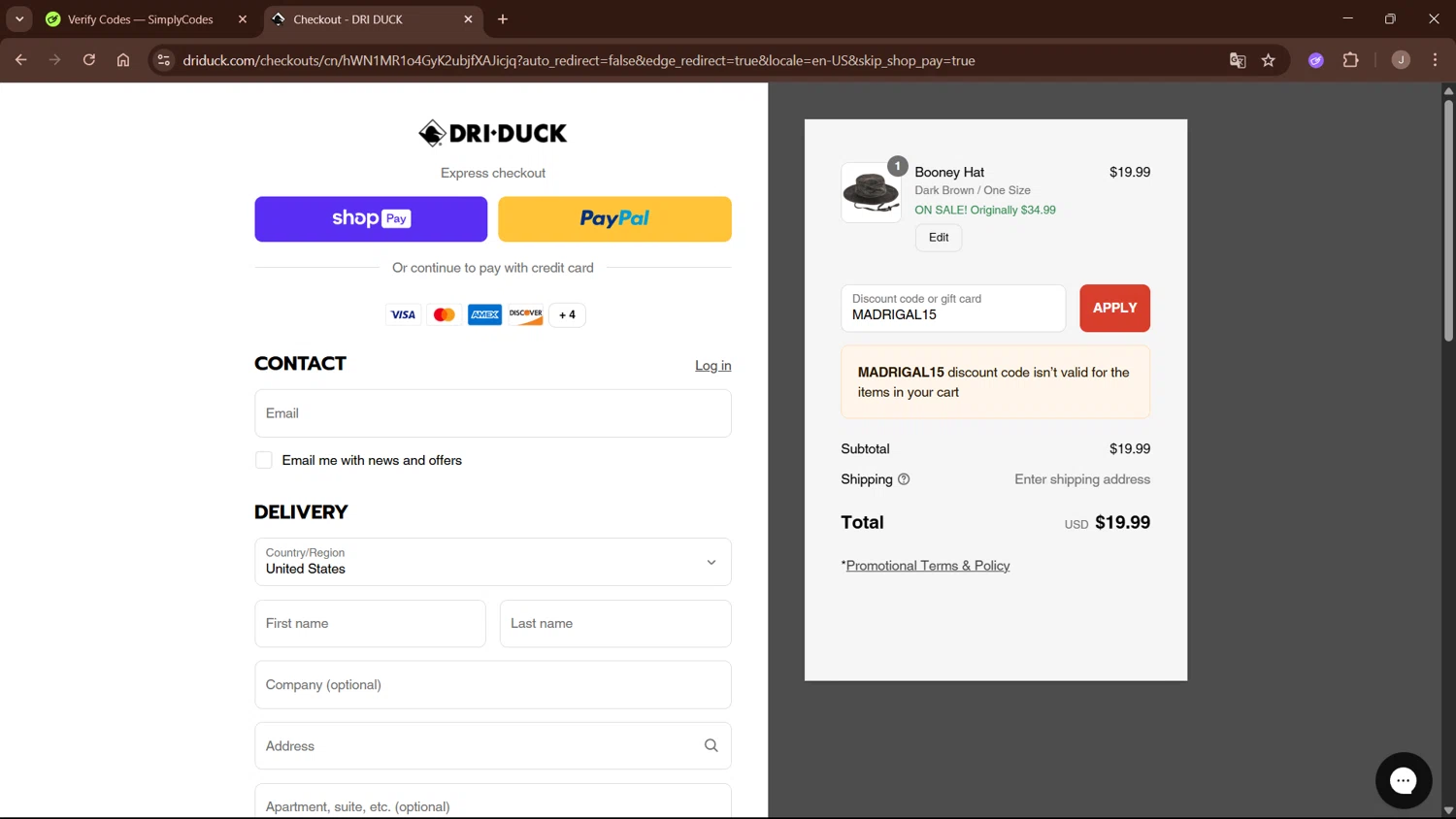Click the page vertical scrollbar
The image size is (1456, 819).
click(x=1448, y=220)
